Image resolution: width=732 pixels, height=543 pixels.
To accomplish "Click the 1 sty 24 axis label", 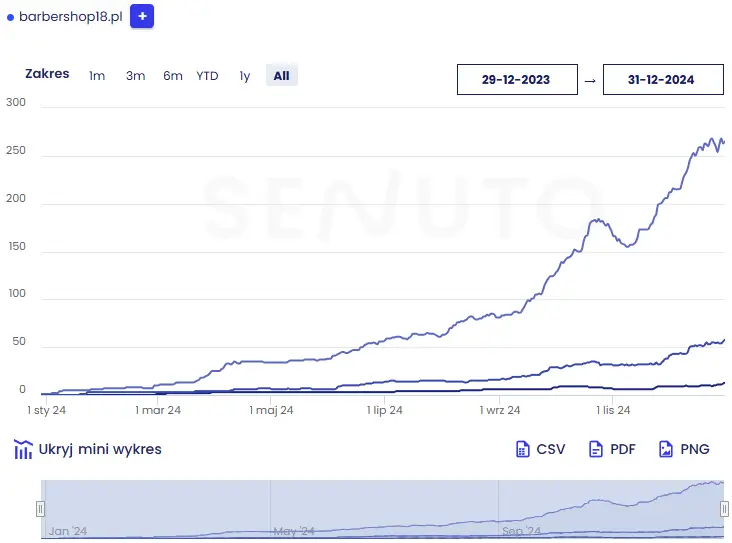I will [x=46, y=410].
